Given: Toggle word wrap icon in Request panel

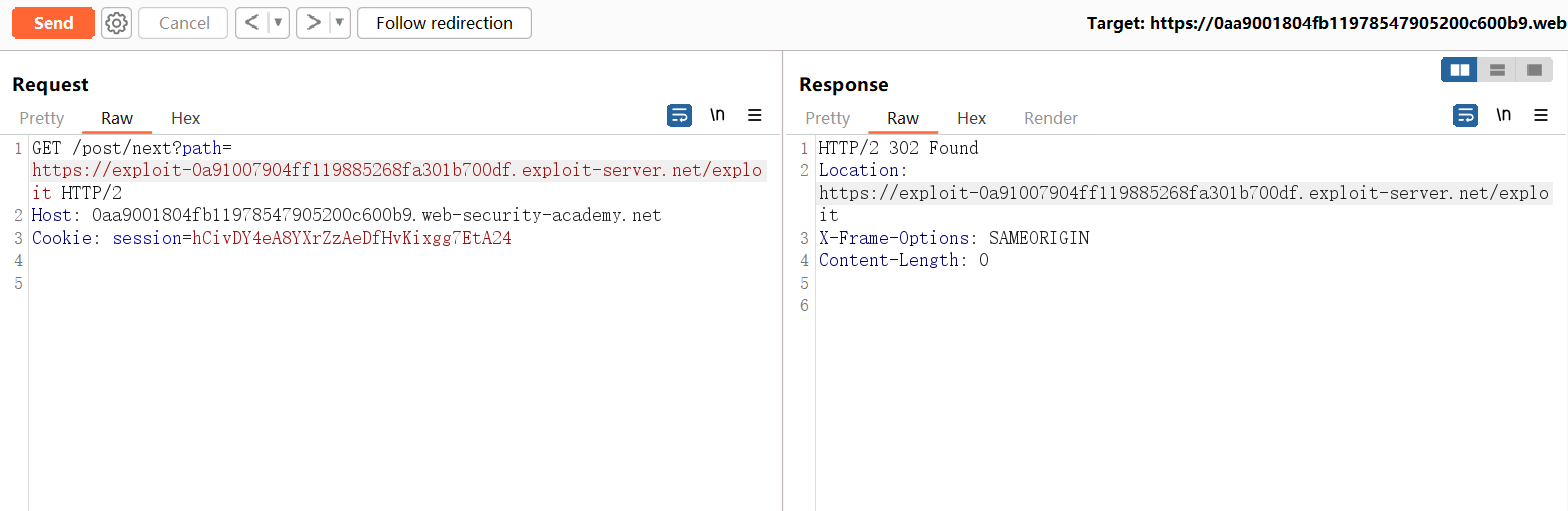Looking at the screenshot, I should (x=679, y=116).
